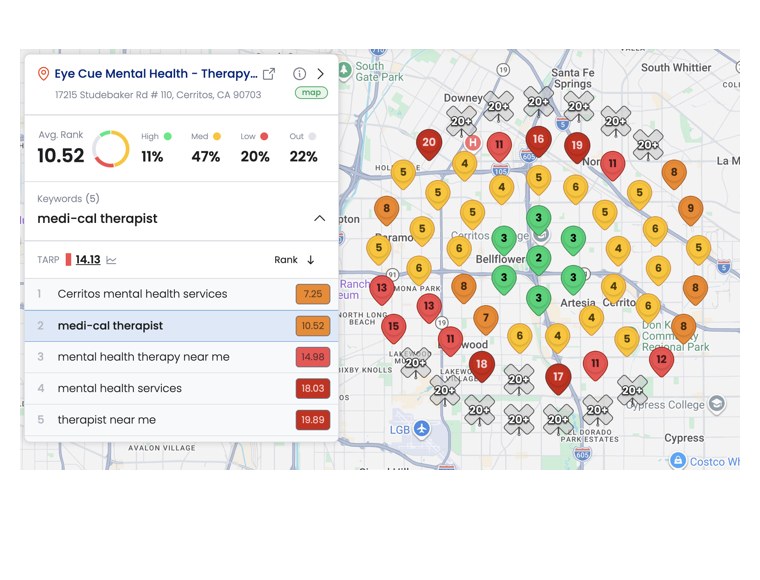Click the location pin icon before Eye Cue
760x580 pixels.
coord(43,74)
